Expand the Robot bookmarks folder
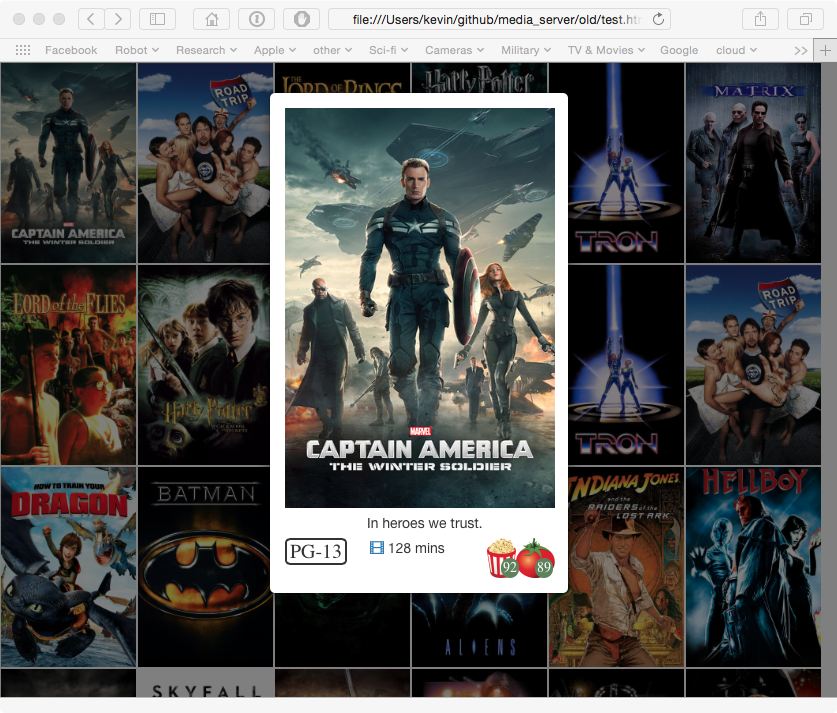Screen dimensions: 837x713 click(x=137, y=50)
